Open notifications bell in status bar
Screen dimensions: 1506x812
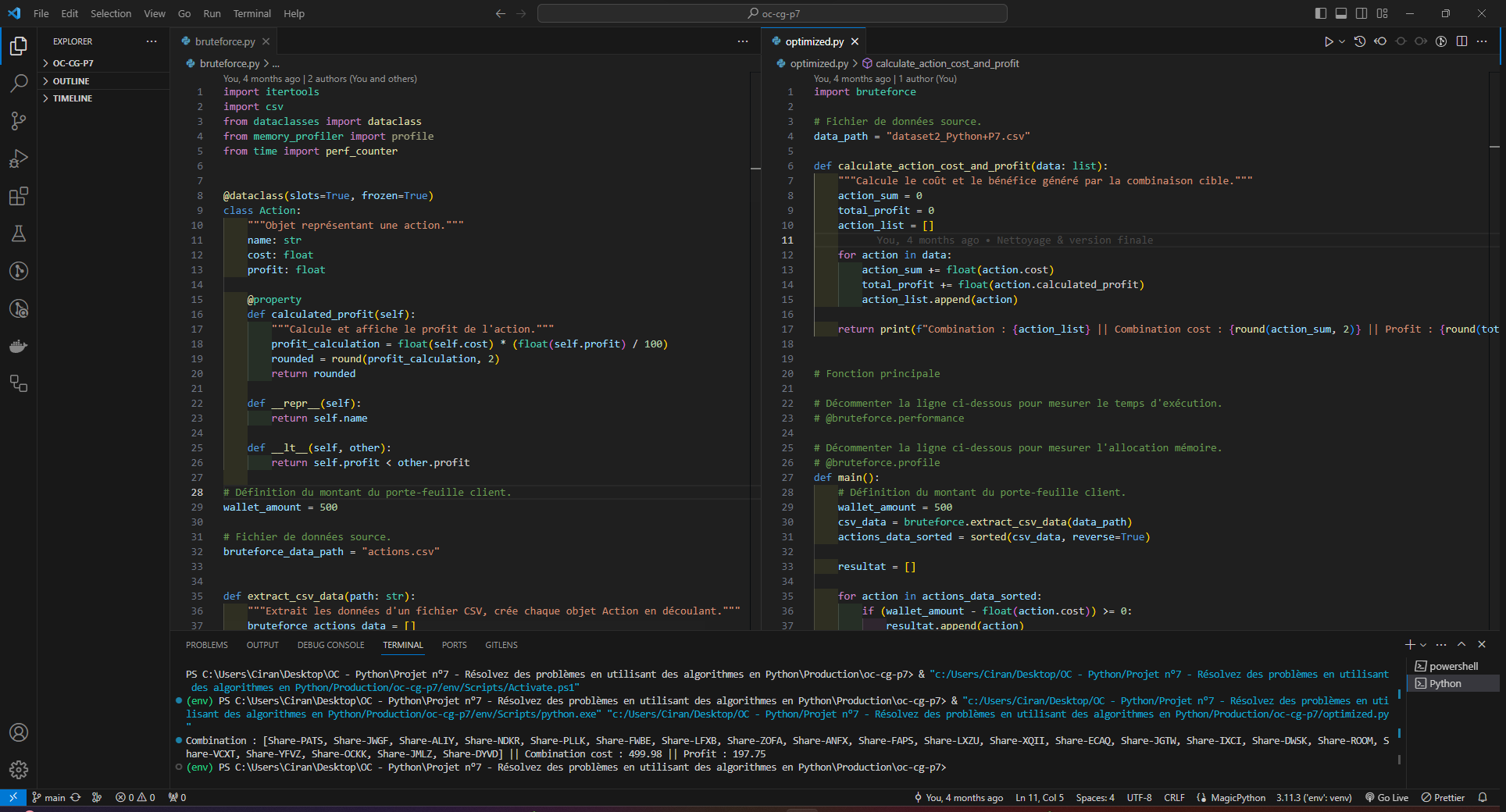[1483, 797]
